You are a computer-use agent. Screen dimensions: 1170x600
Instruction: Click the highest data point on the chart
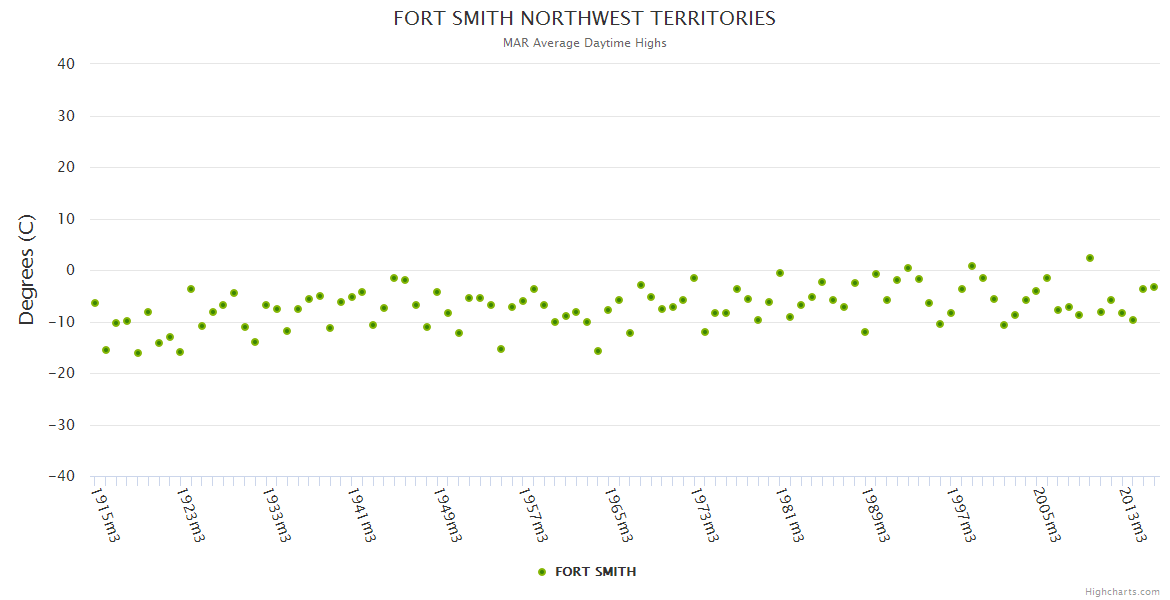pyautogui.click(x=1089, y=258)
